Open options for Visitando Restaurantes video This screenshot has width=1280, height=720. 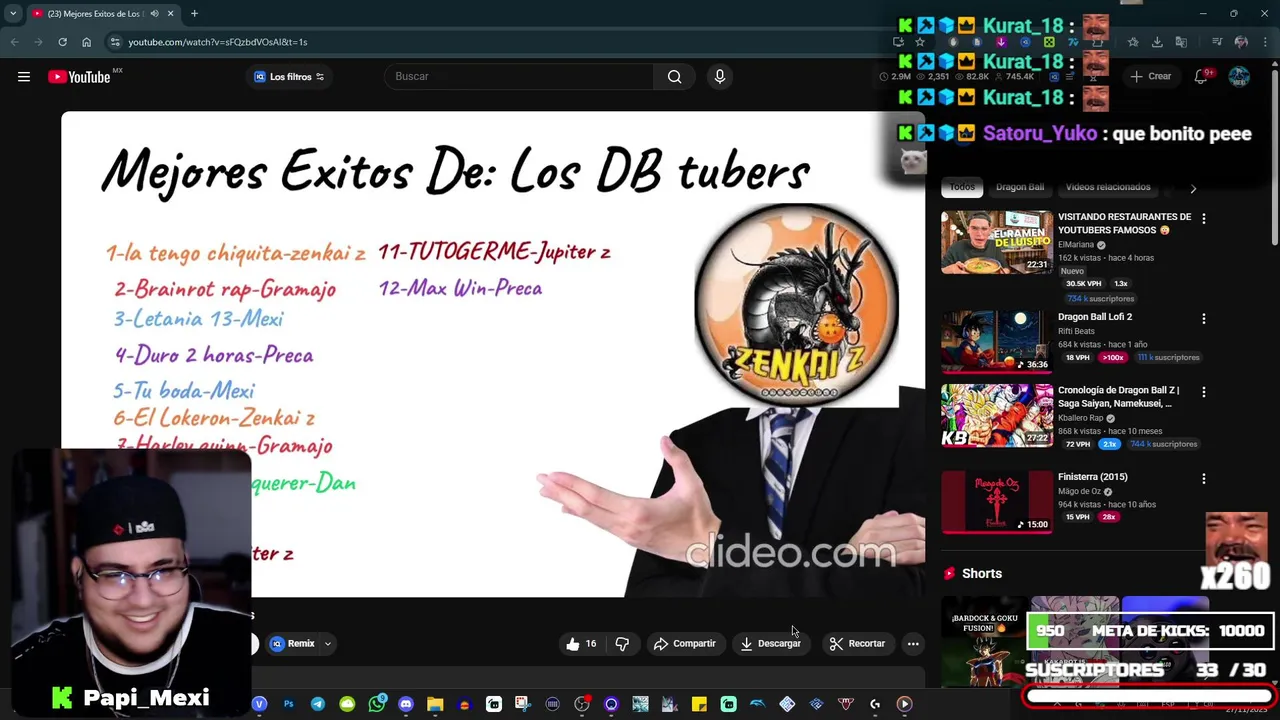click(1204, 218)
